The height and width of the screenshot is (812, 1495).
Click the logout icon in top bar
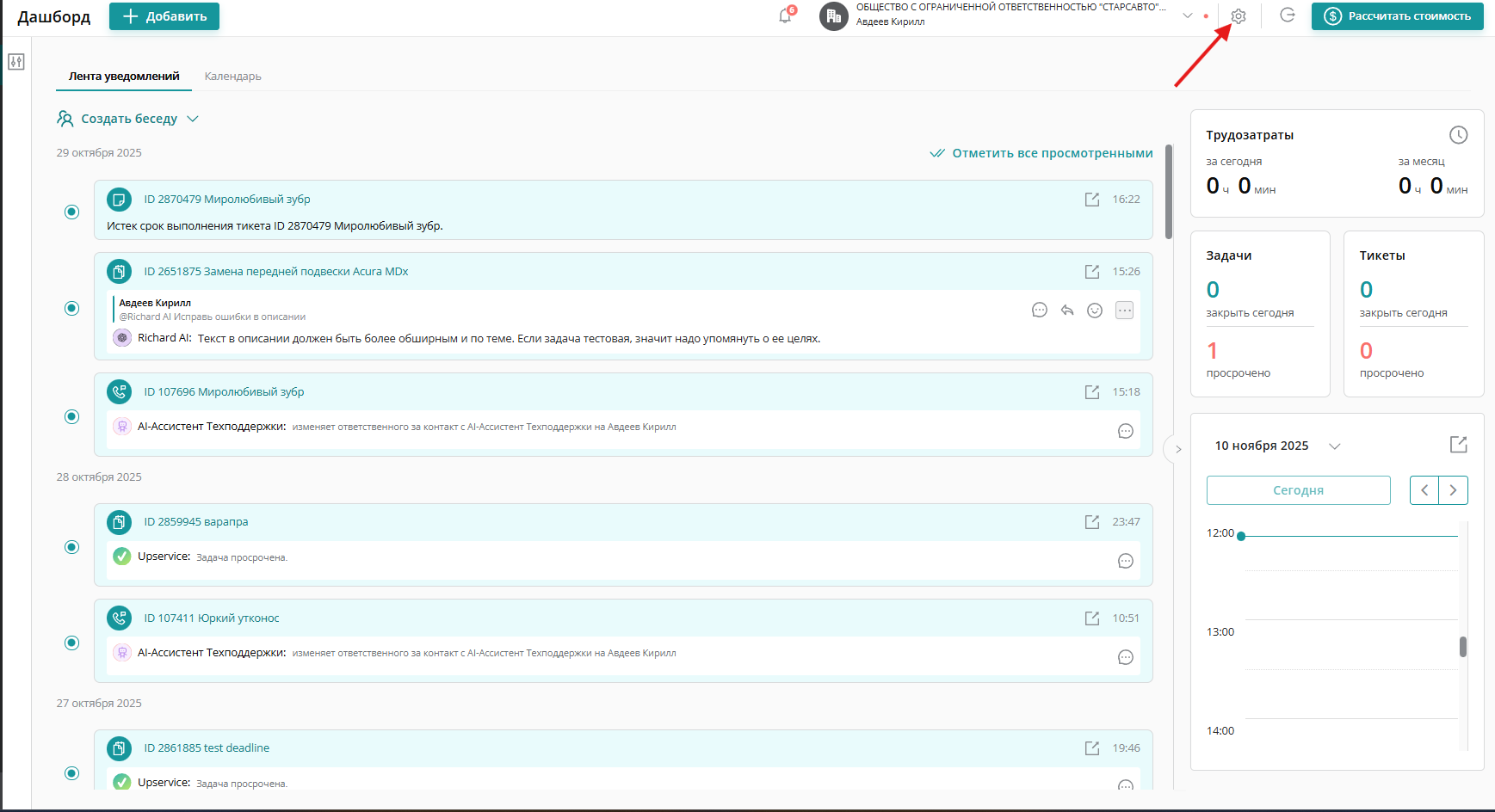point(1288,15)
